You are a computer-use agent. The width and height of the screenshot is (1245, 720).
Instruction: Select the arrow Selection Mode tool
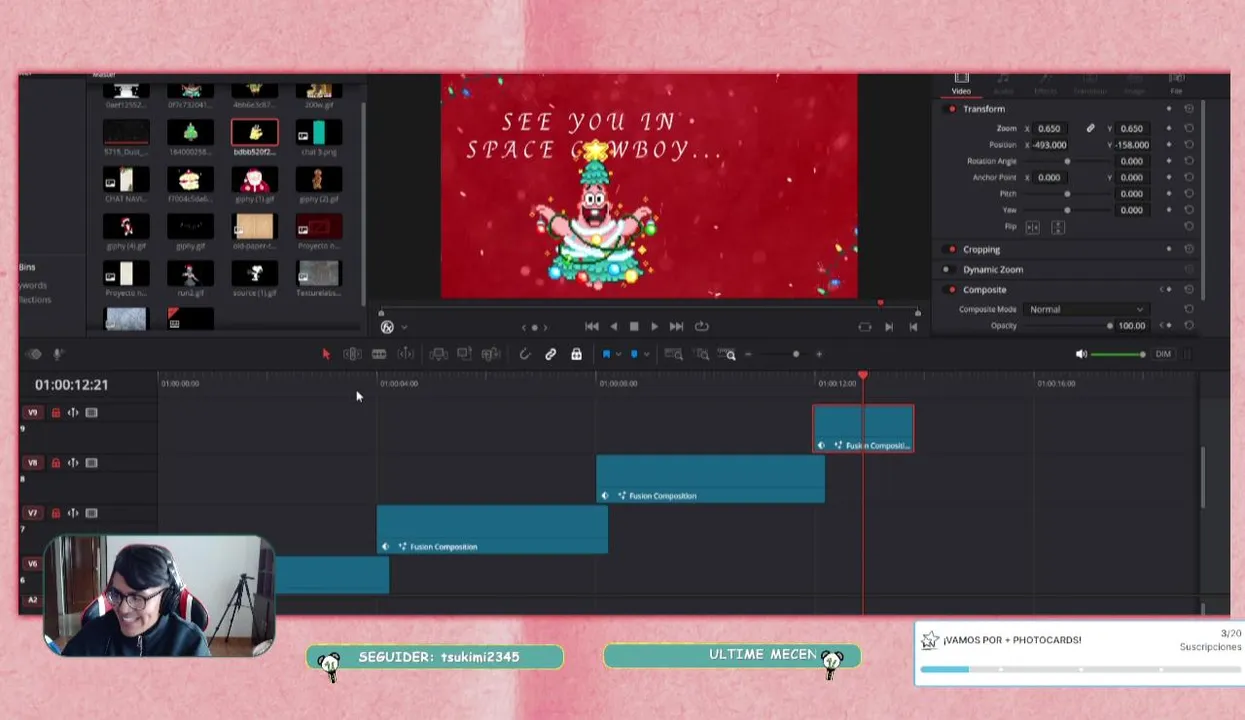click(325, 354)
